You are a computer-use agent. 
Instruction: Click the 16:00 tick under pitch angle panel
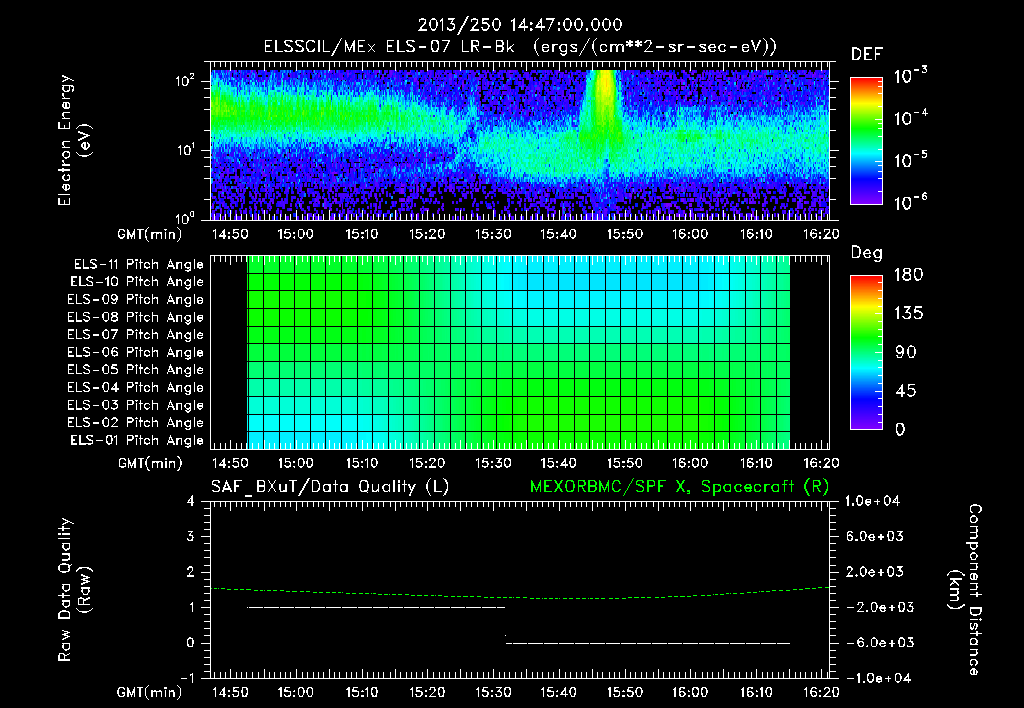(690, 463)
